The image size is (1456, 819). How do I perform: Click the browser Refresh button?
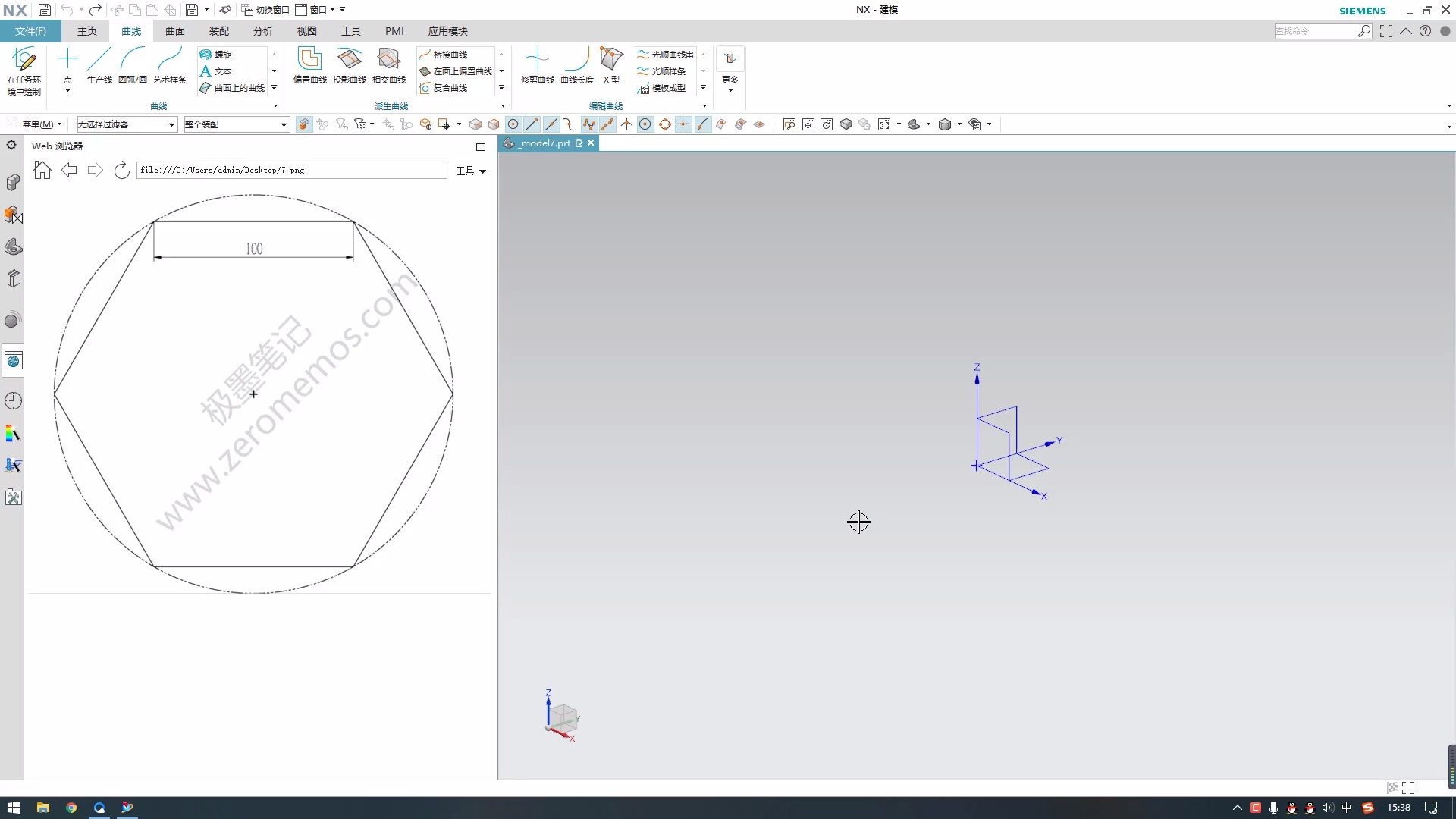(x=121, y=171)
